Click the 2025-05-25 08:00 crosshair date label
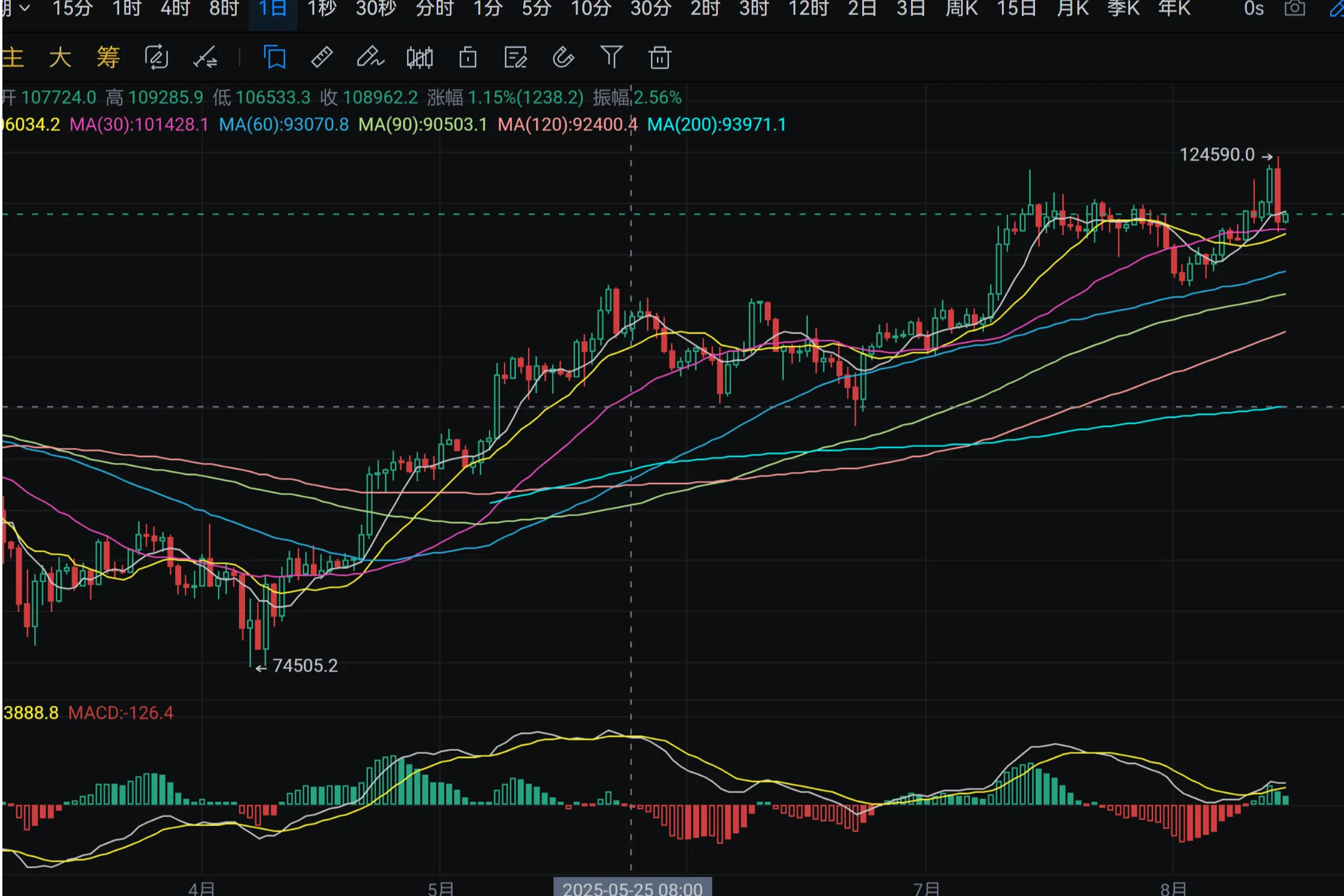 tap(632, 888)
